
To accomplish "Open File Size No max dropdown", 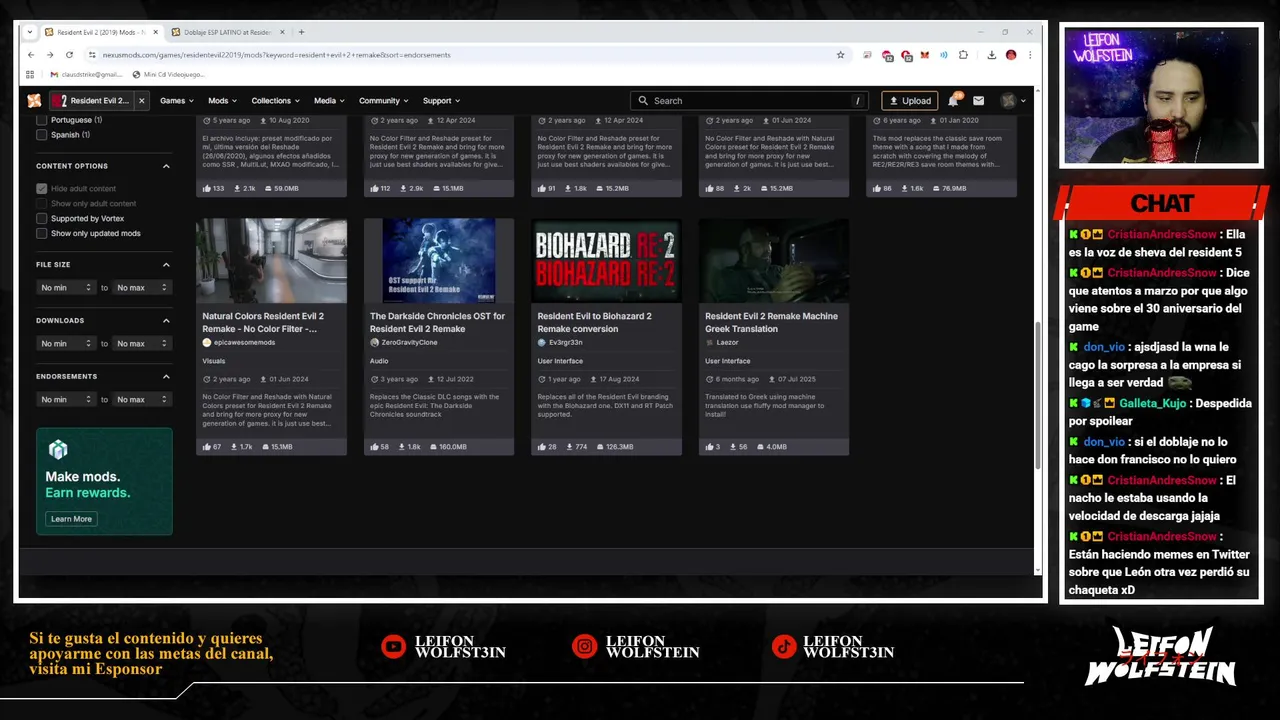I will coord(142,288).
